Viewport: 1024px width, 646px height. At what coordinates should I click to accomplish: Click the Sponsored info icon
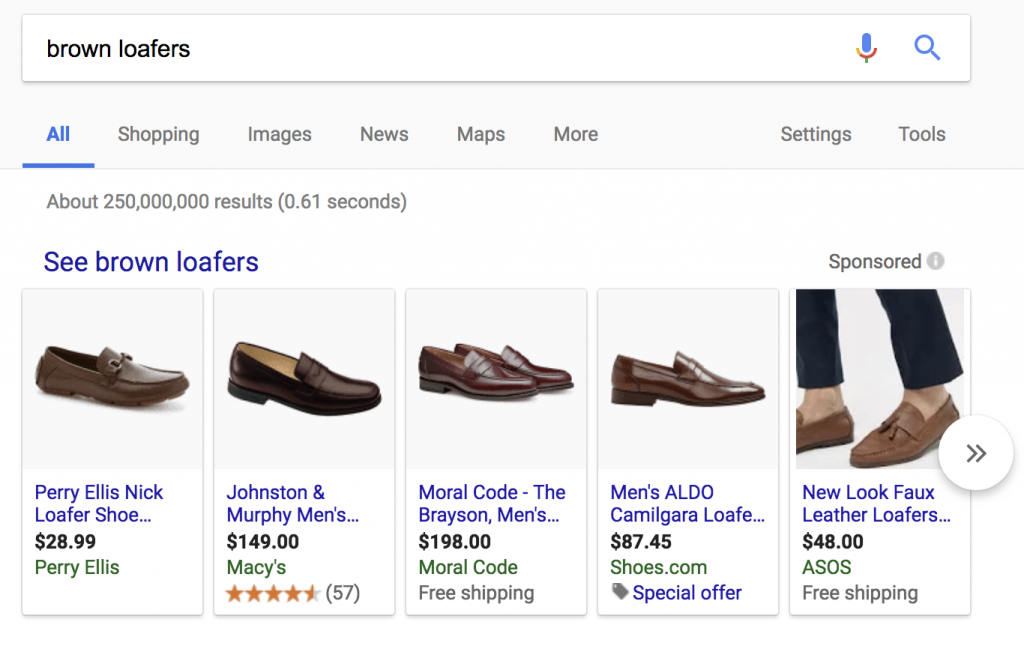point(935,261)
